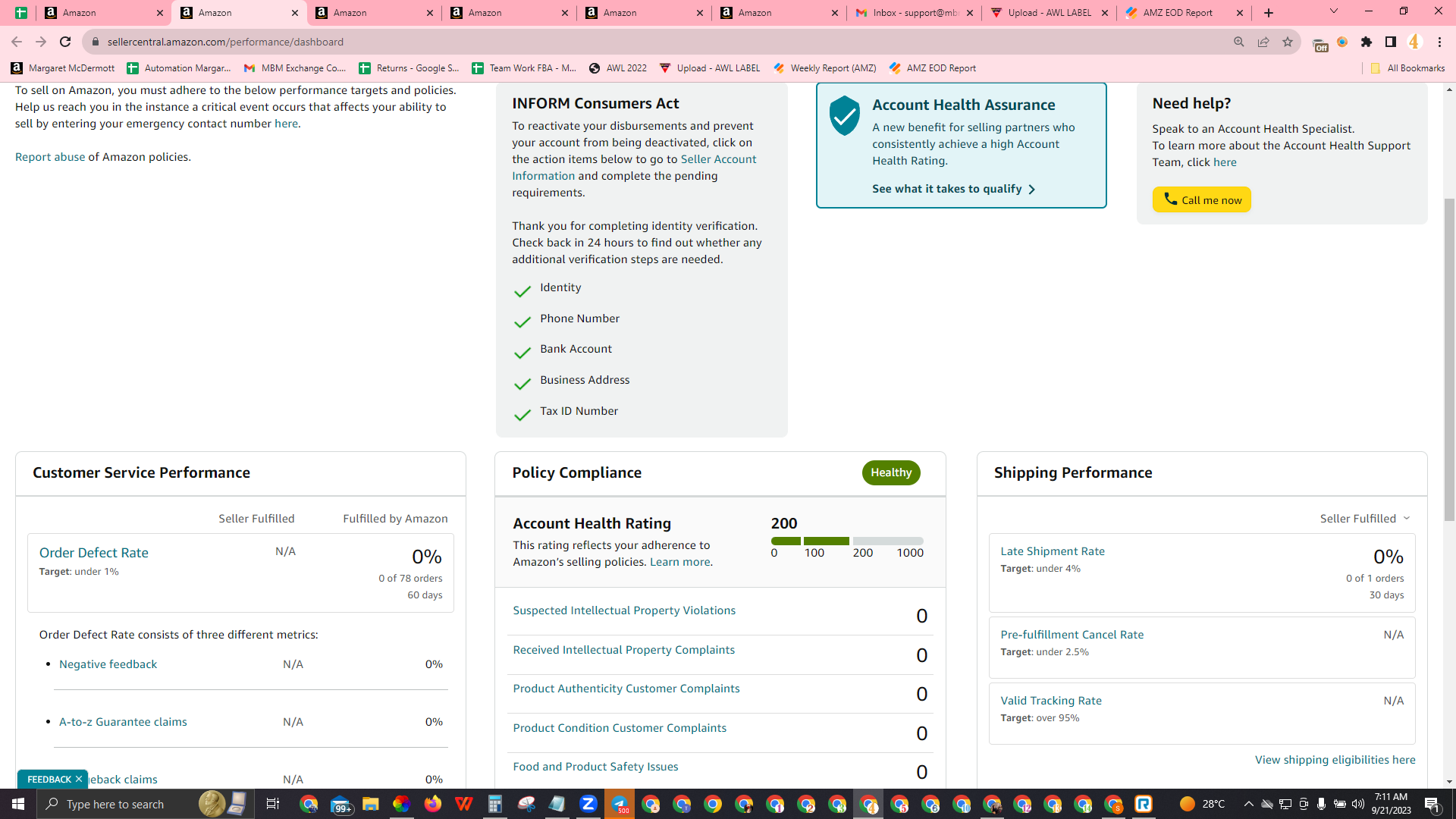Open the Margaret McDermott bookmark

tap(63, 68)
